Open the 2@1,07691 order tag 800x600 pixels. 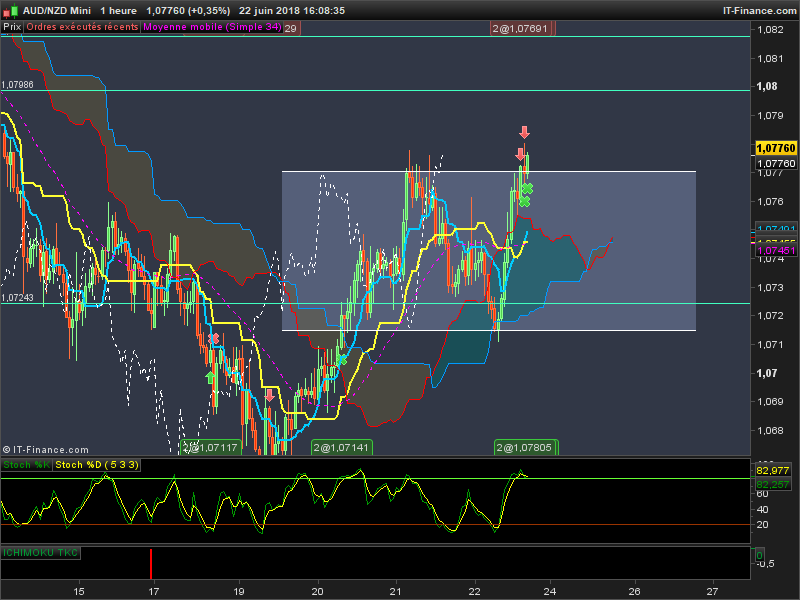(x=520, y=29)
